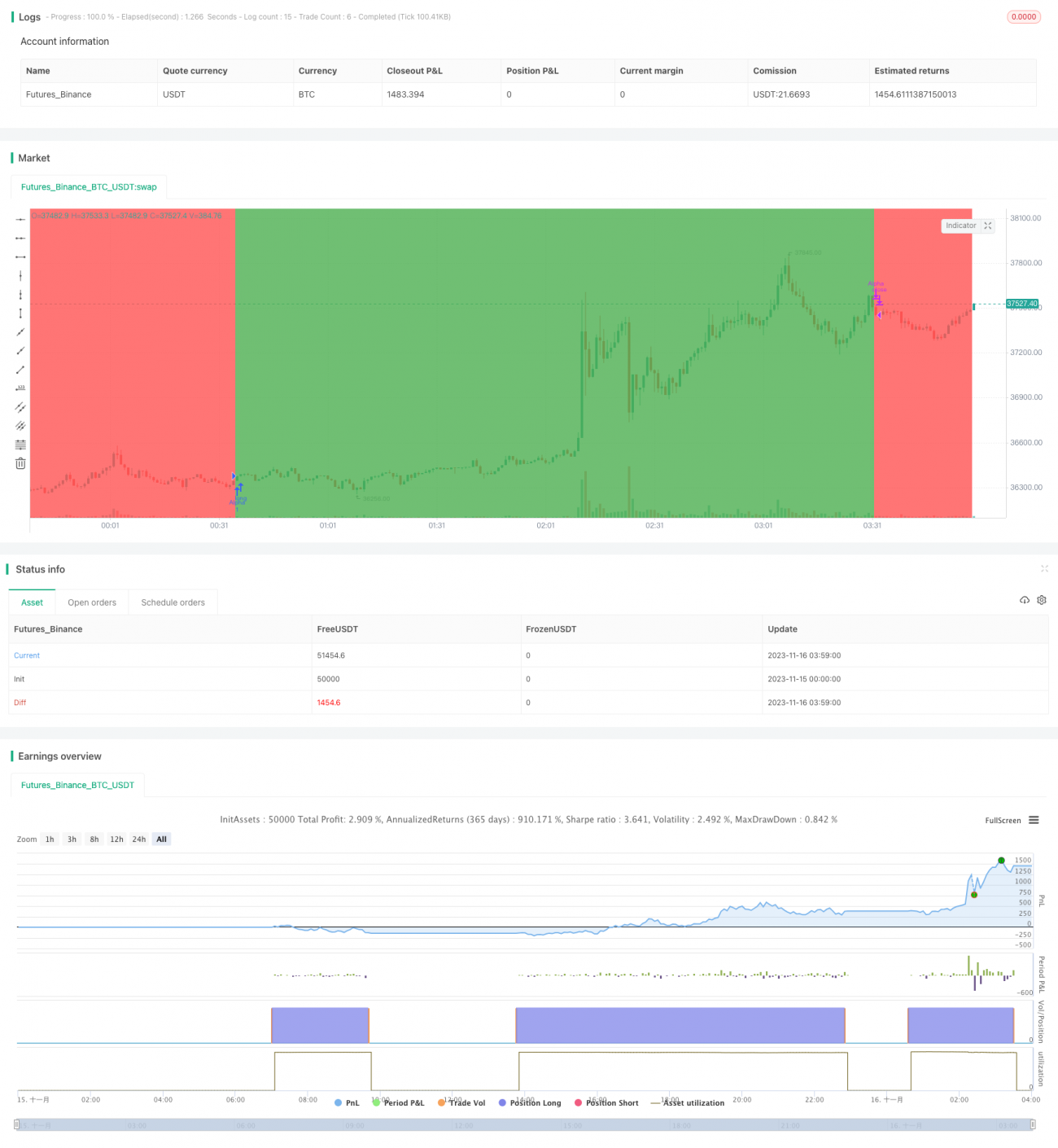Pick the price line tool labeled 123
Image resolution: width=1058 pixels, height=1148 pixels.
pos(20,388)
